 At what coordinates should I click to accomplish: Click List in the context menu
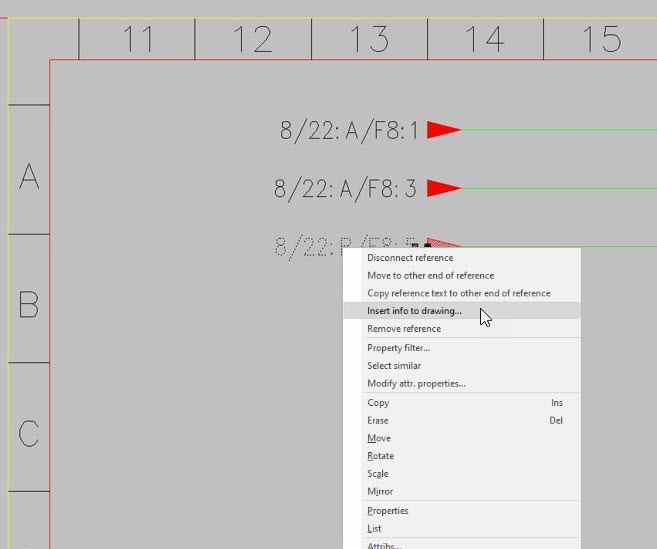point(374,529)
